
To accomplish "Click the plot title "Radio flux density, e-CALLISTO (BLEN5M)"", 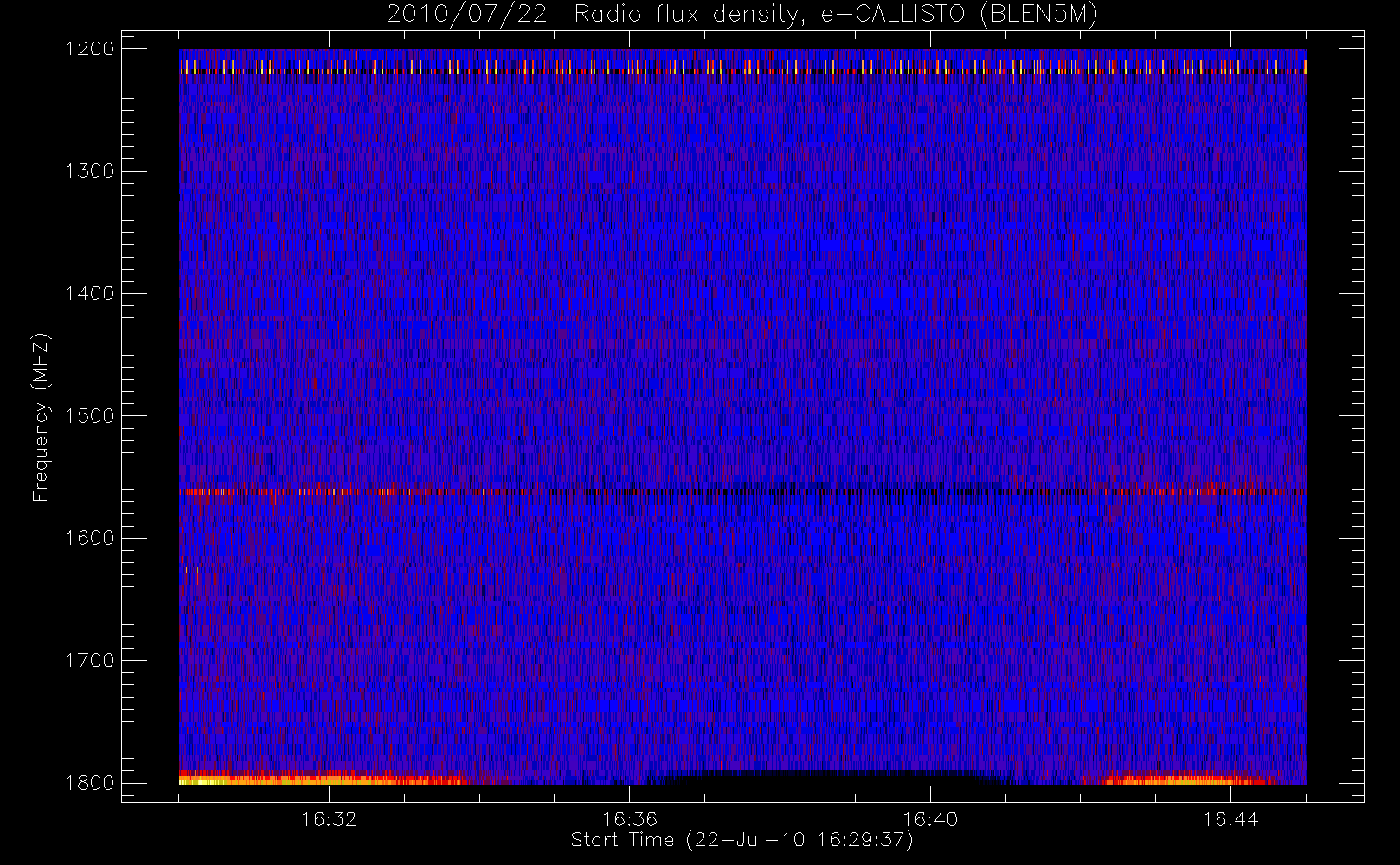I will 837,15.
